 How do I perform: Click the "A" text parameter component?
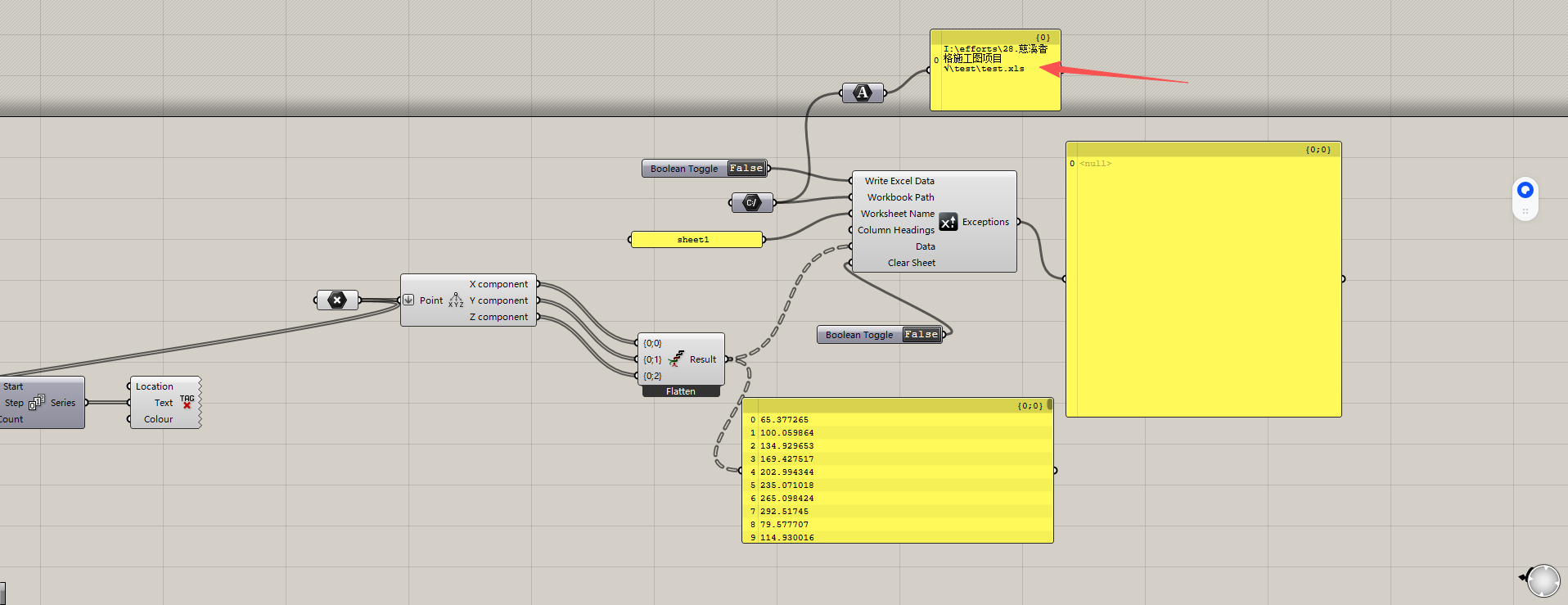pos(863,93)
